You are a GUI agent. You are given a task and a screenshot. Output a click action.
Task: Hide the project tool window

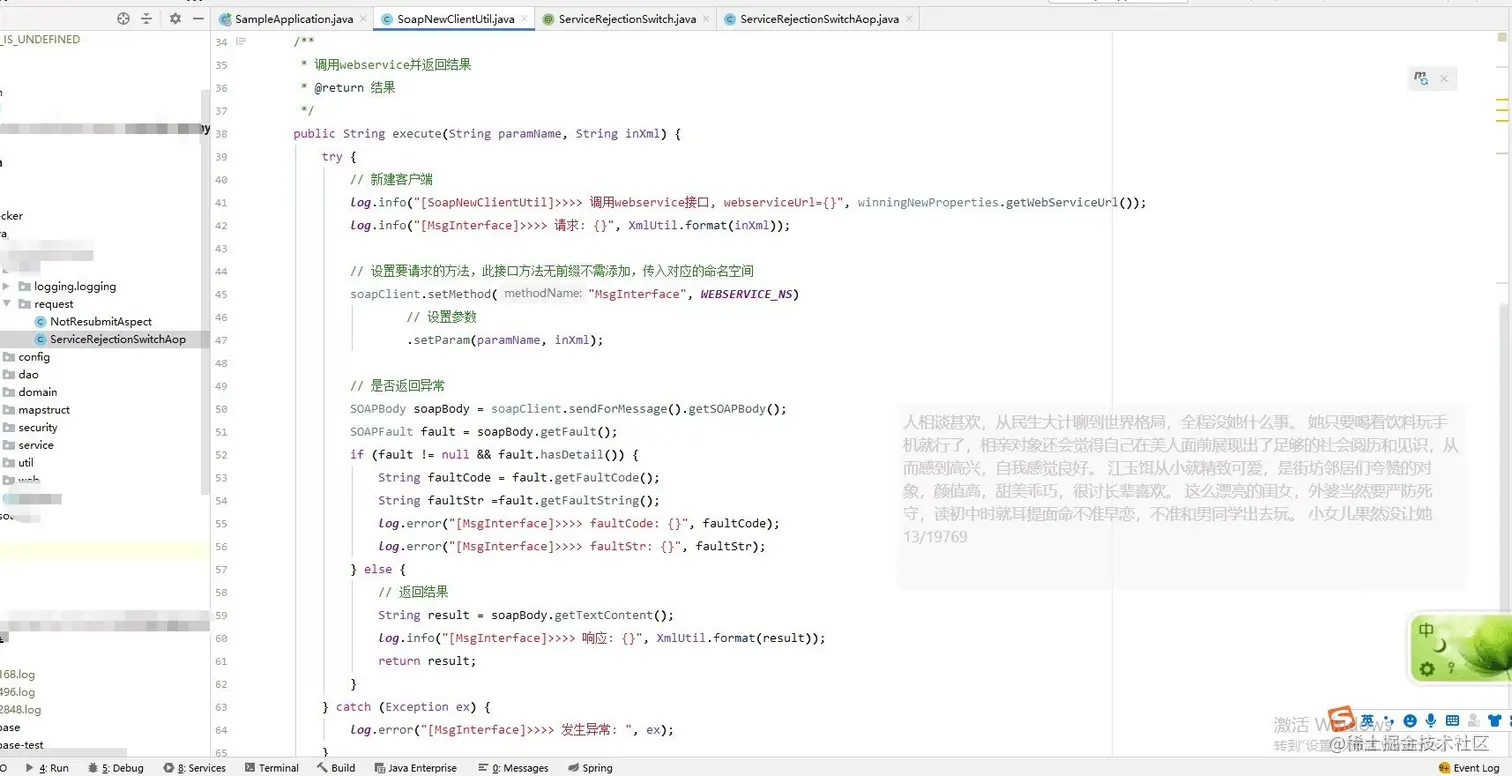coord(198,18)
